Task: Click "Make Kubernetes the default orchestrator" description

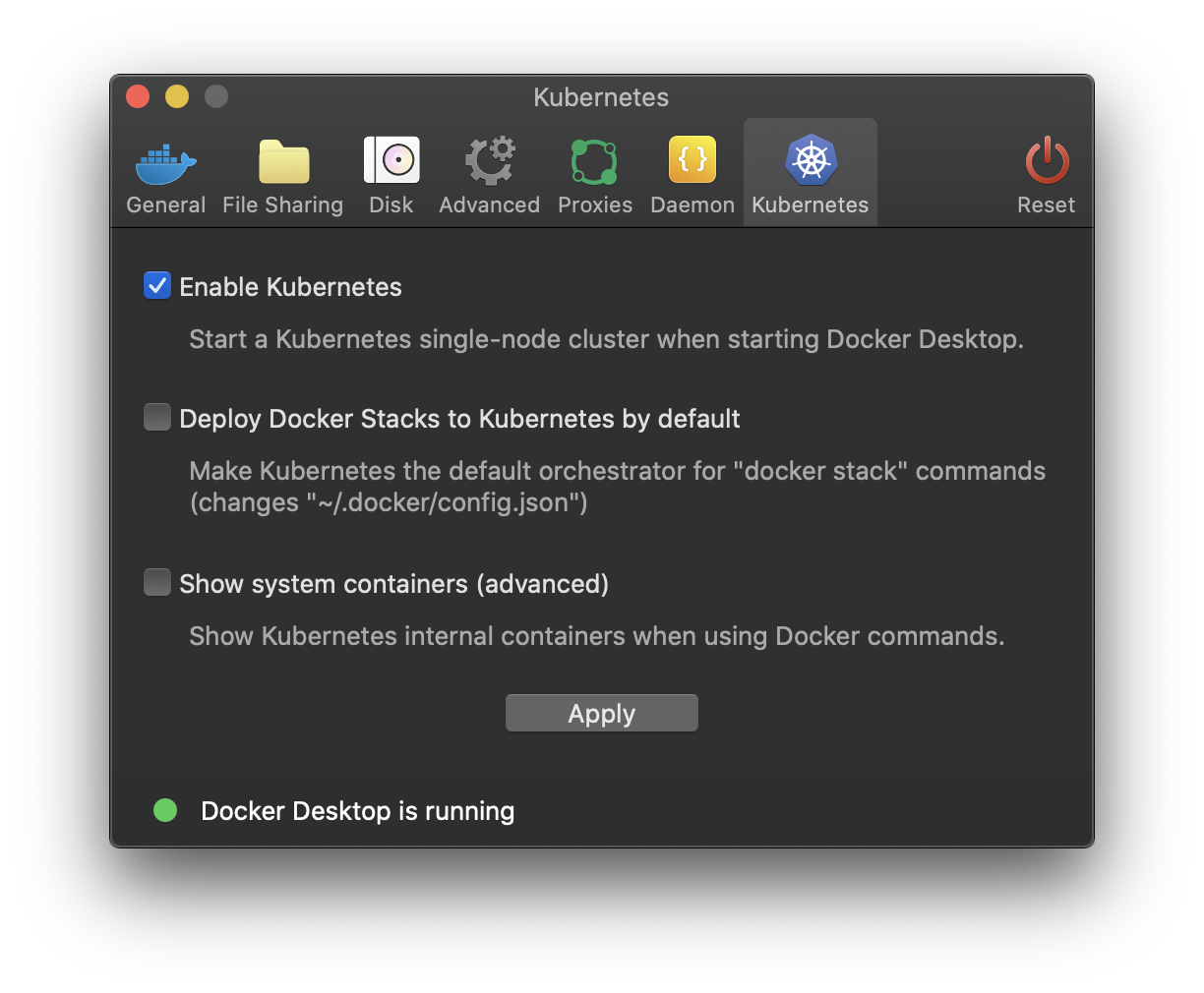Action: [x=618, y=487]
